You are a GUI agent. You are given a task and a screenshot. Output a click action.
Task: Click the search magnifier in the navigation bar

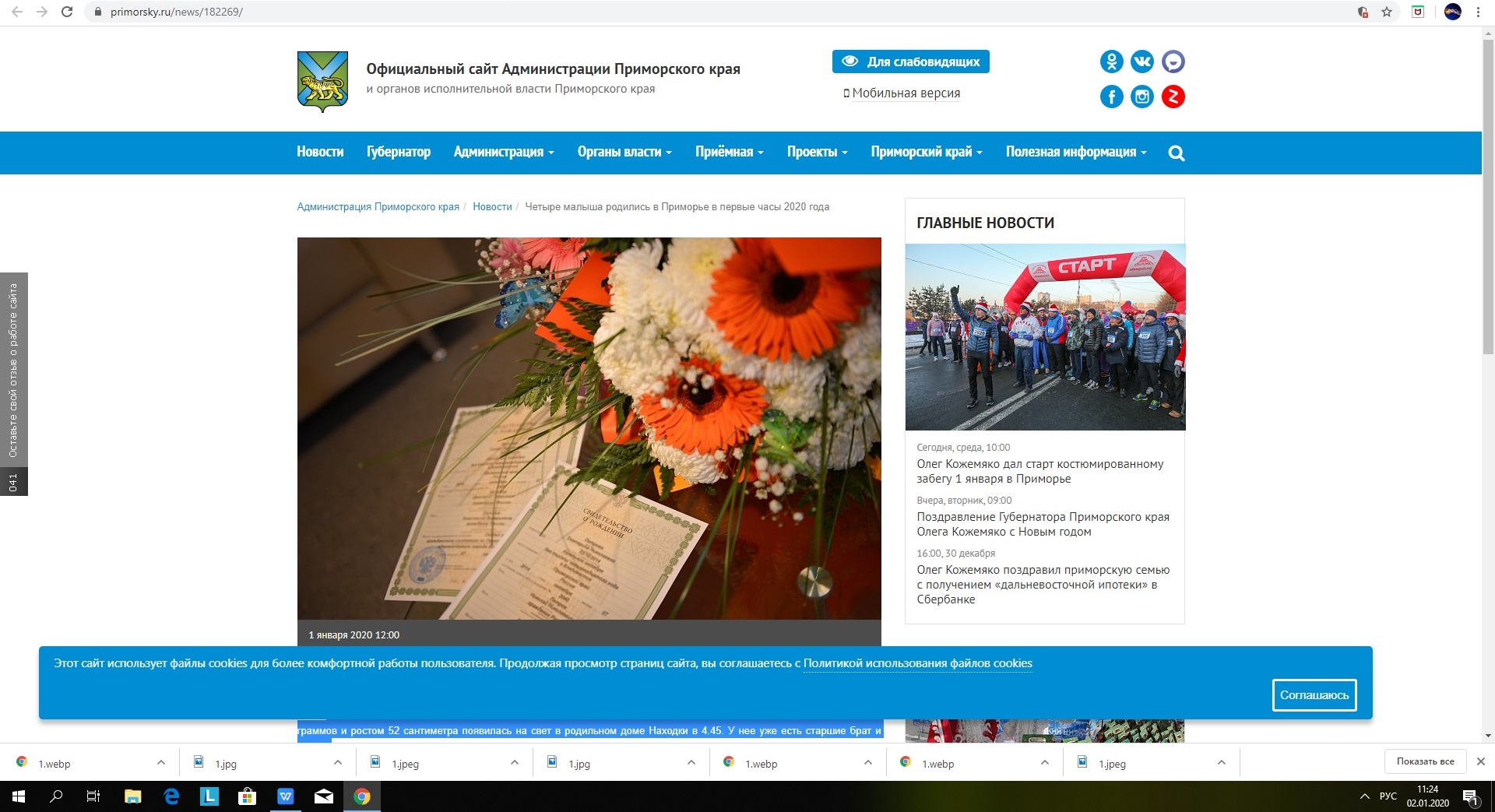pyautogui.click(x=1177, y=153)
